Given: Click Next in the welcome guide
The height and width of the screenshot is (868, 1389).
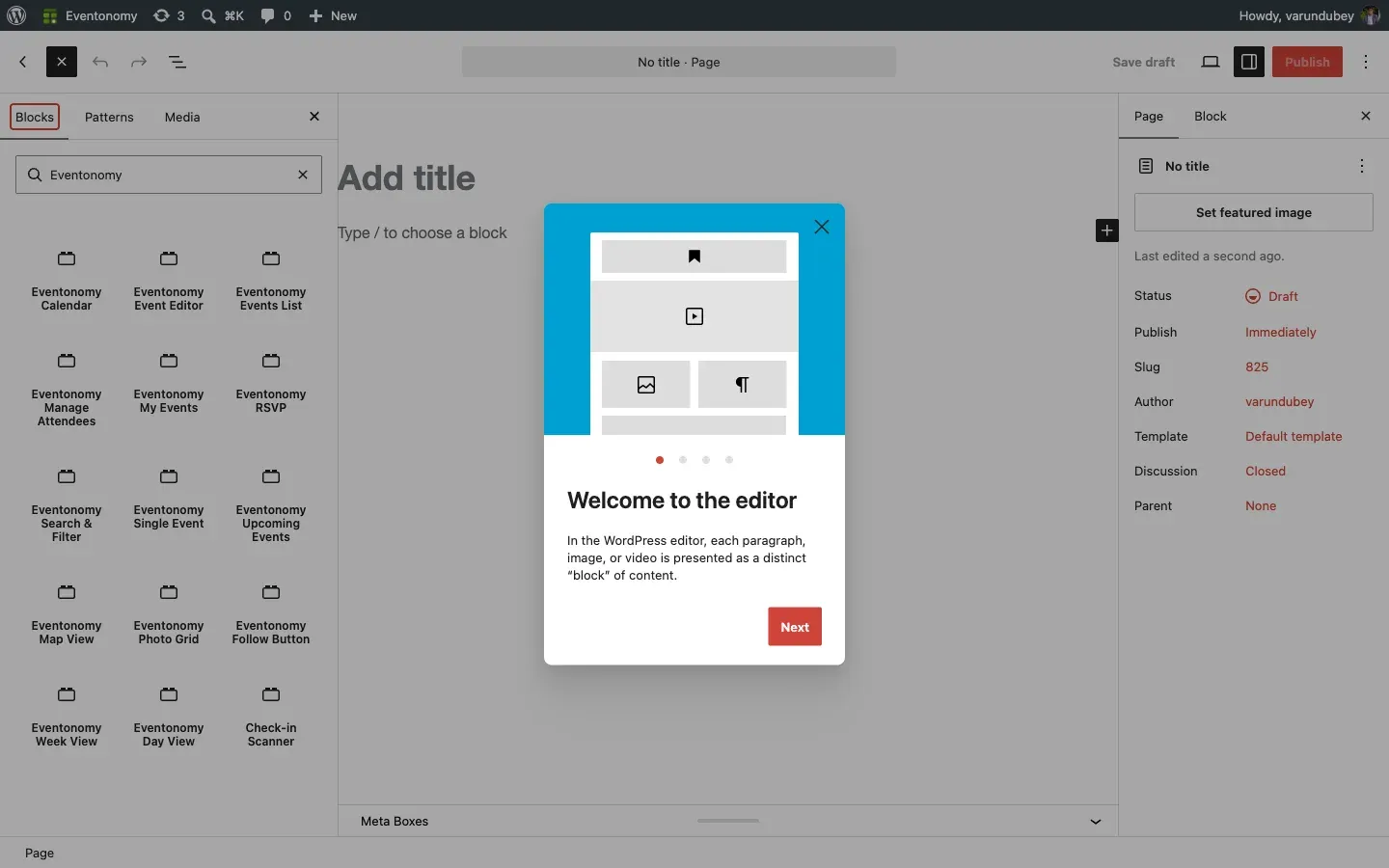Looking at the screenshot, I should pos(795,627).
